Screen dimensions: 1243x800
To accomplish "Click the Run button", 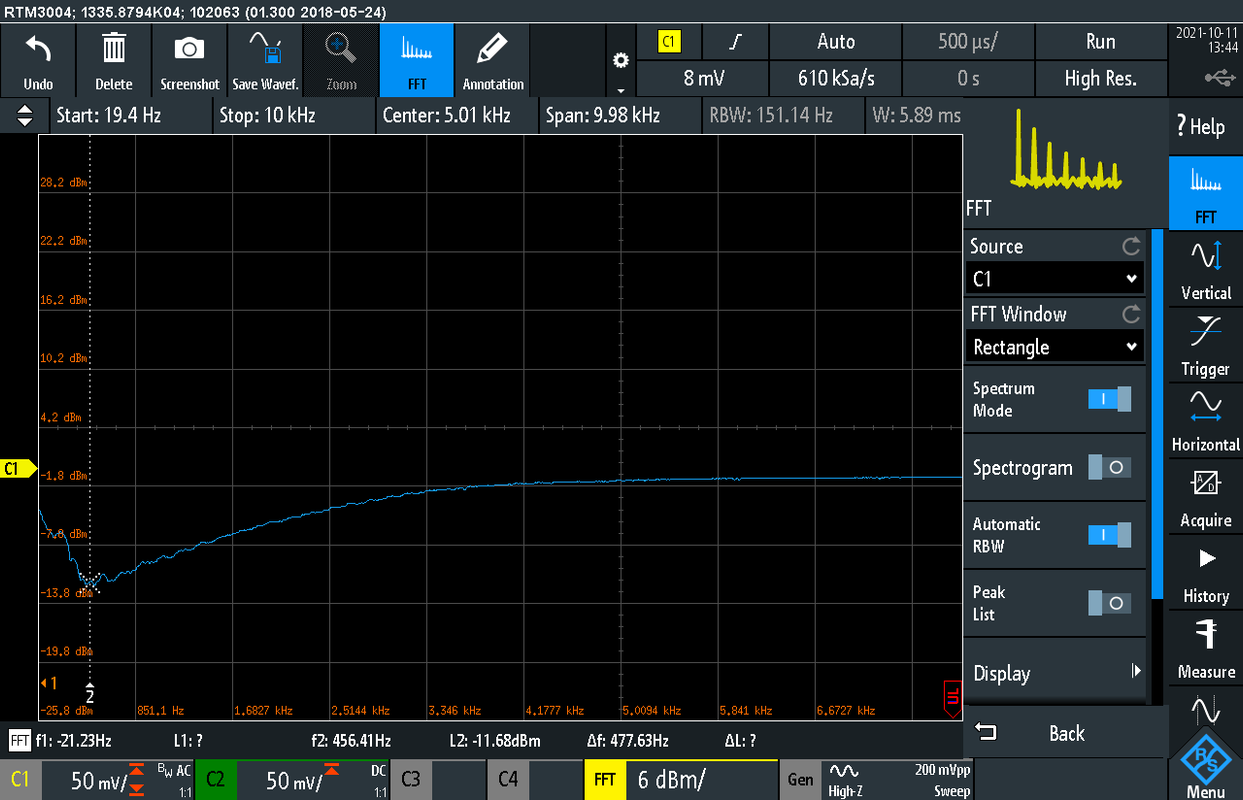I will 1100,42.
